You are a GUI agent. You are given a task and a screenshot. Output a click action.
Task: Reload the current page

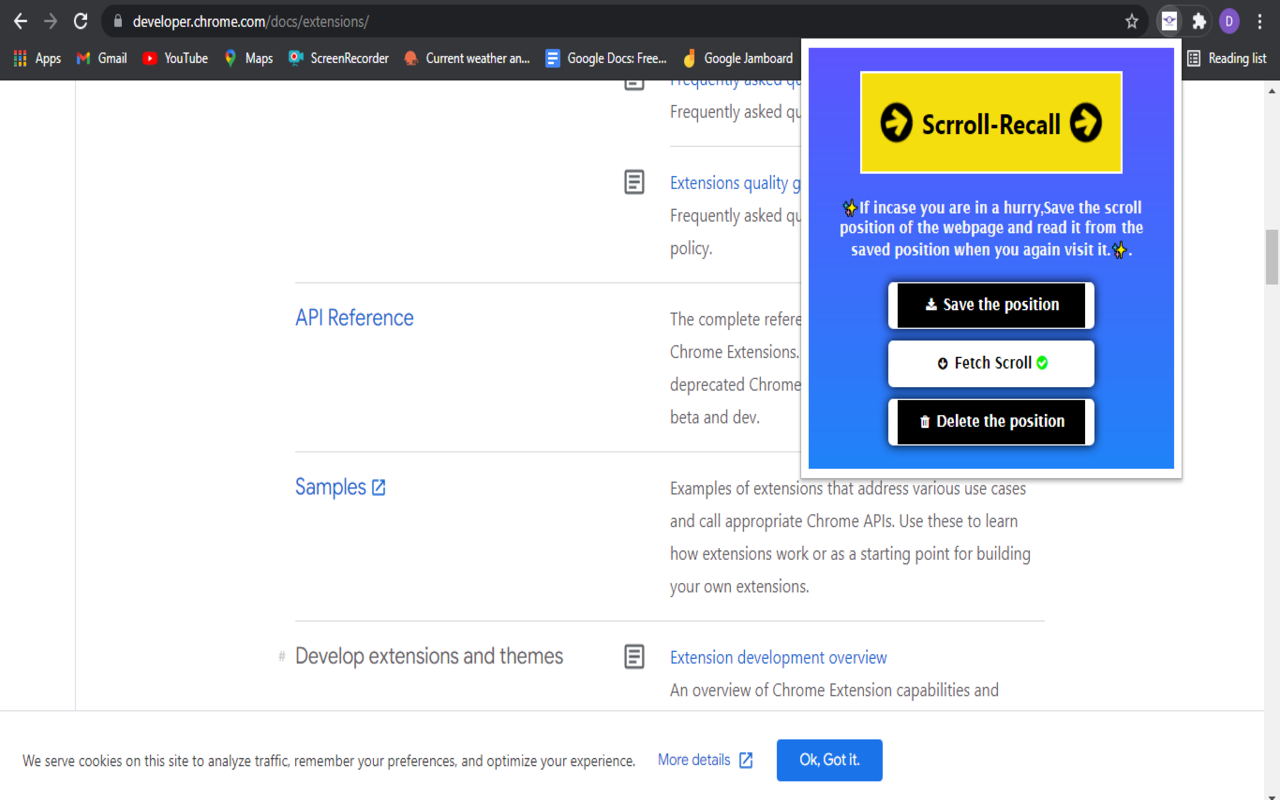tap(81, 21)
